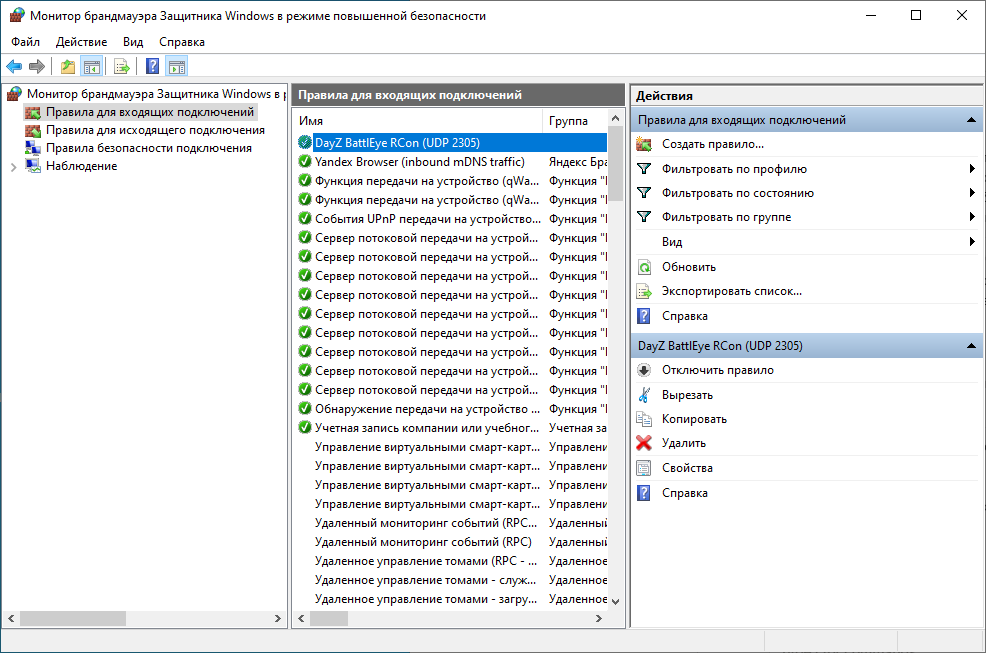Collapse the Правила для входящих подключений actions section

click(x=971, y=120)
